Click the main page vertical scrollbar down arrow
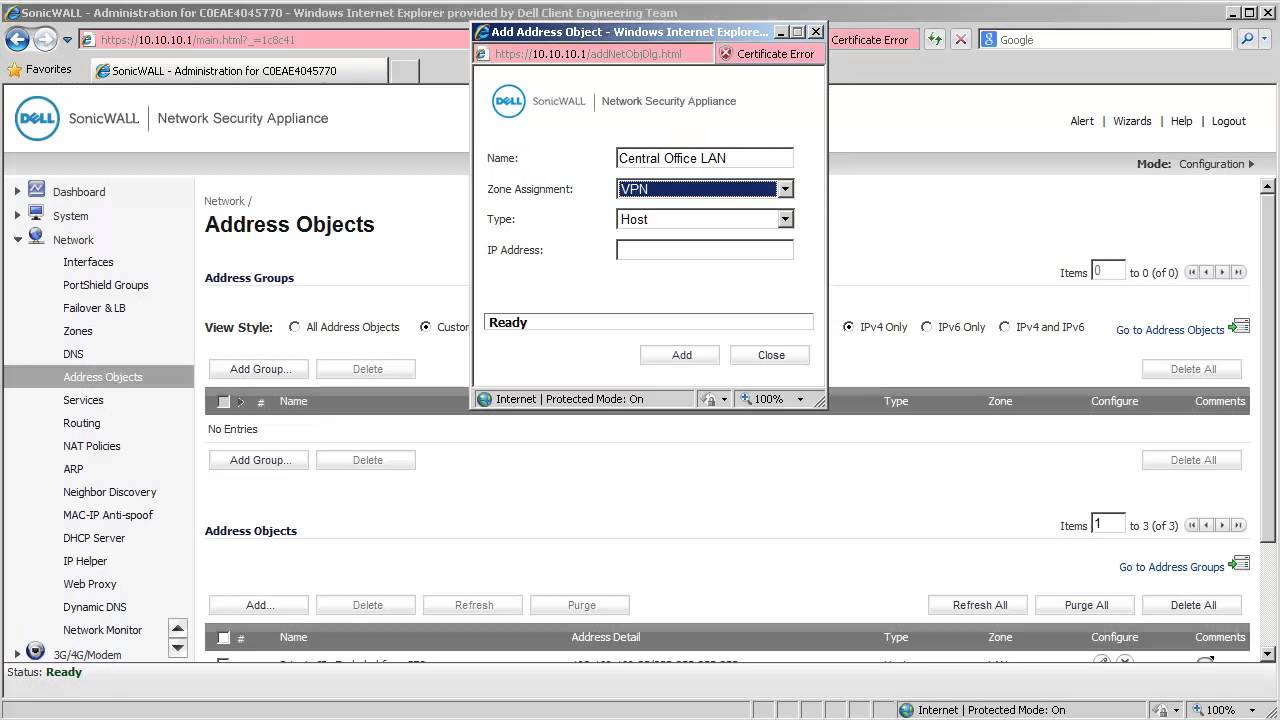 pyautogui.click(x=1269, y=654)
